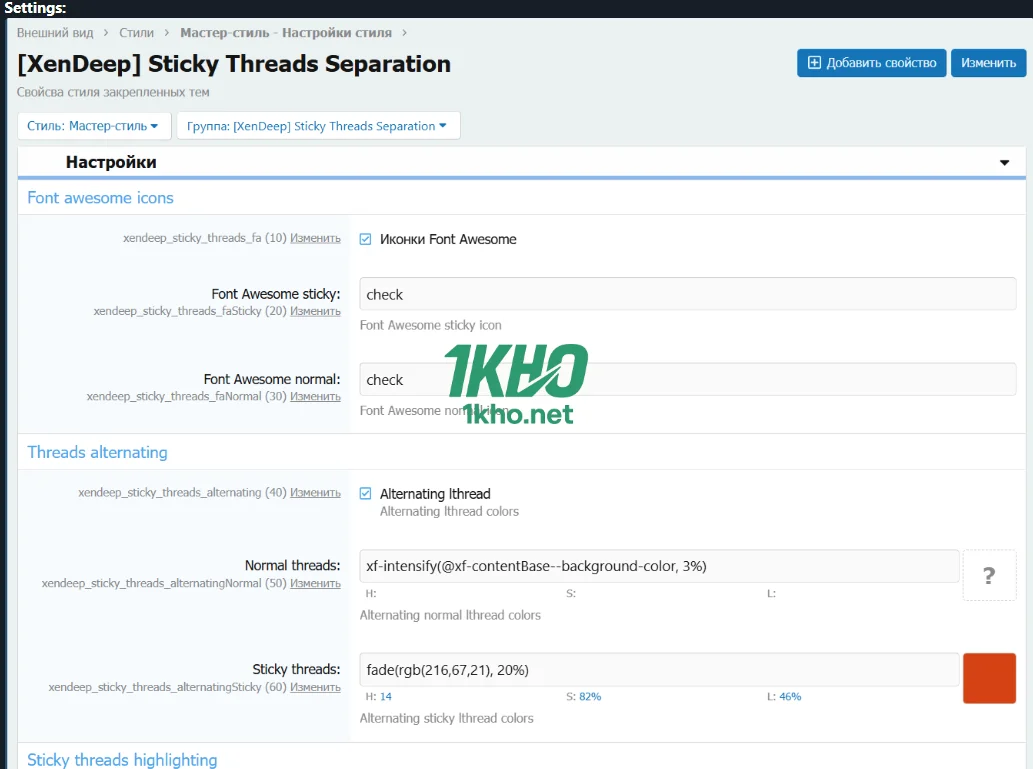Toggle the Alternating lthread checkbox
The height and width of the screenshot is (769, 1033).
click(x=366, y=494)
